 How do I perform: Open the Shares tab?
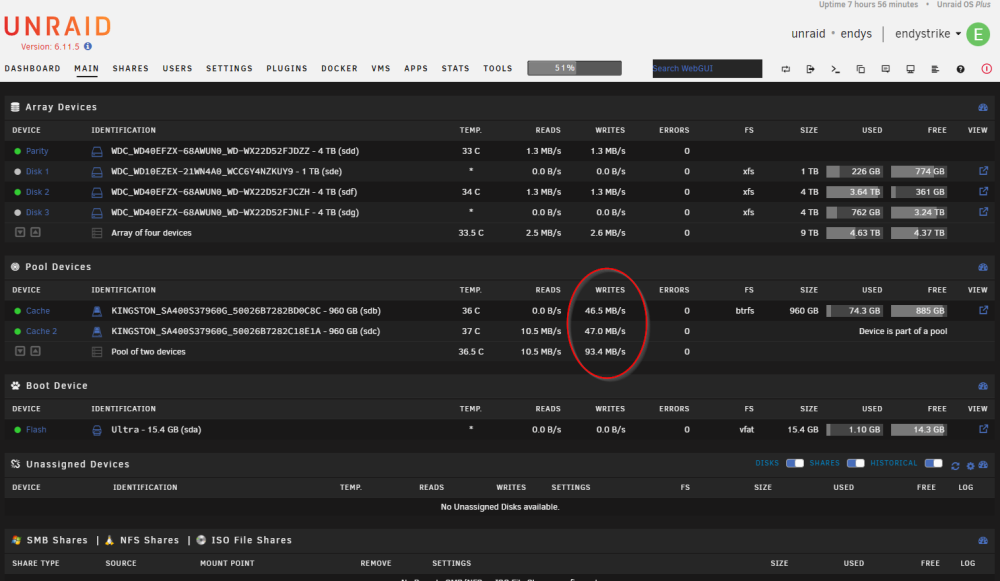[x=131, y=68]
